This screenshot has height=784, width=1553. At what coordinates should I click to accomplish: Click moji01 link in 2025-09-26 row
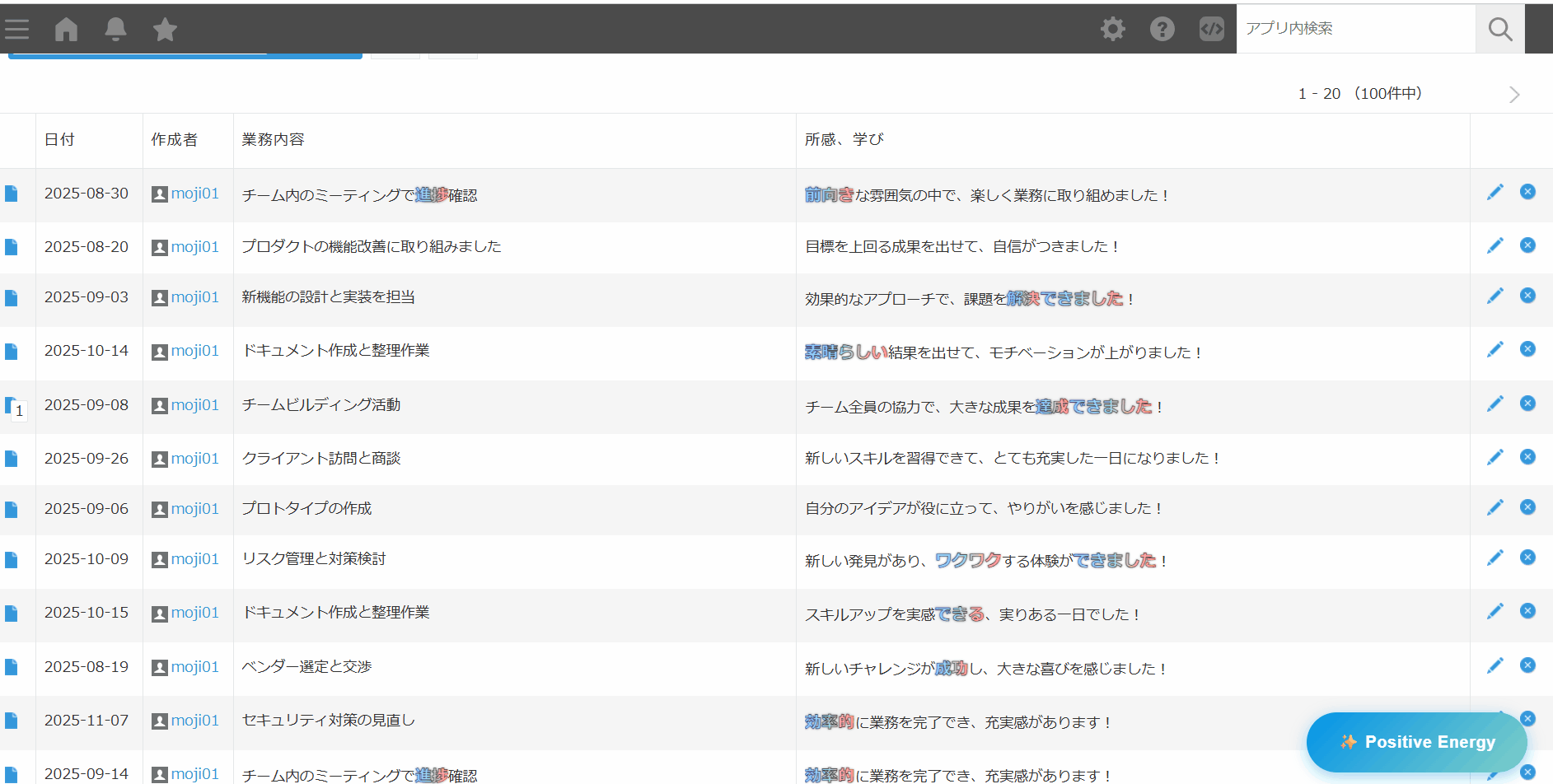point(194,459)
